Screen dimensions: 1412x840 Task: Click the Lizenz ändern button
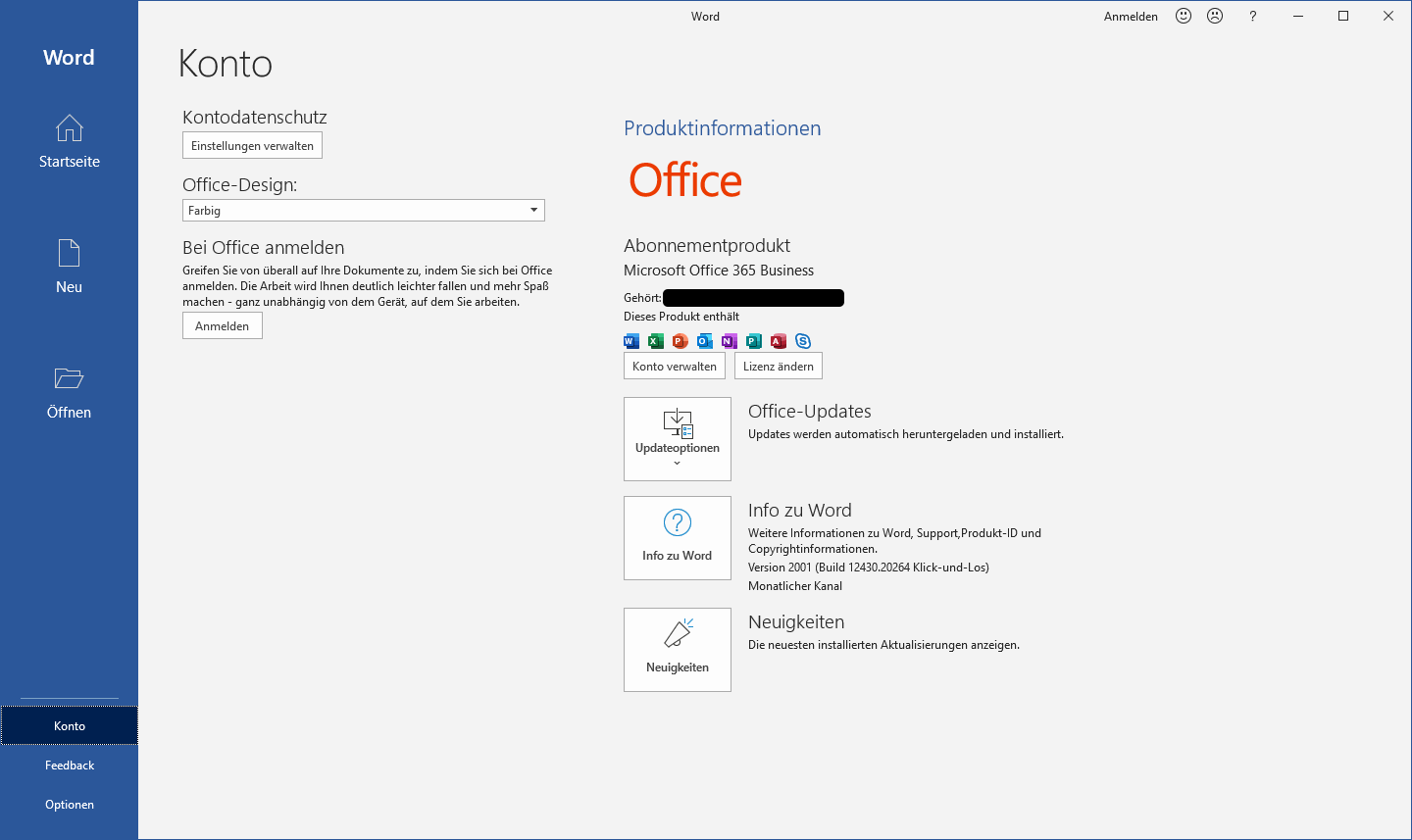pyautogui.click(x=779, y=366)
